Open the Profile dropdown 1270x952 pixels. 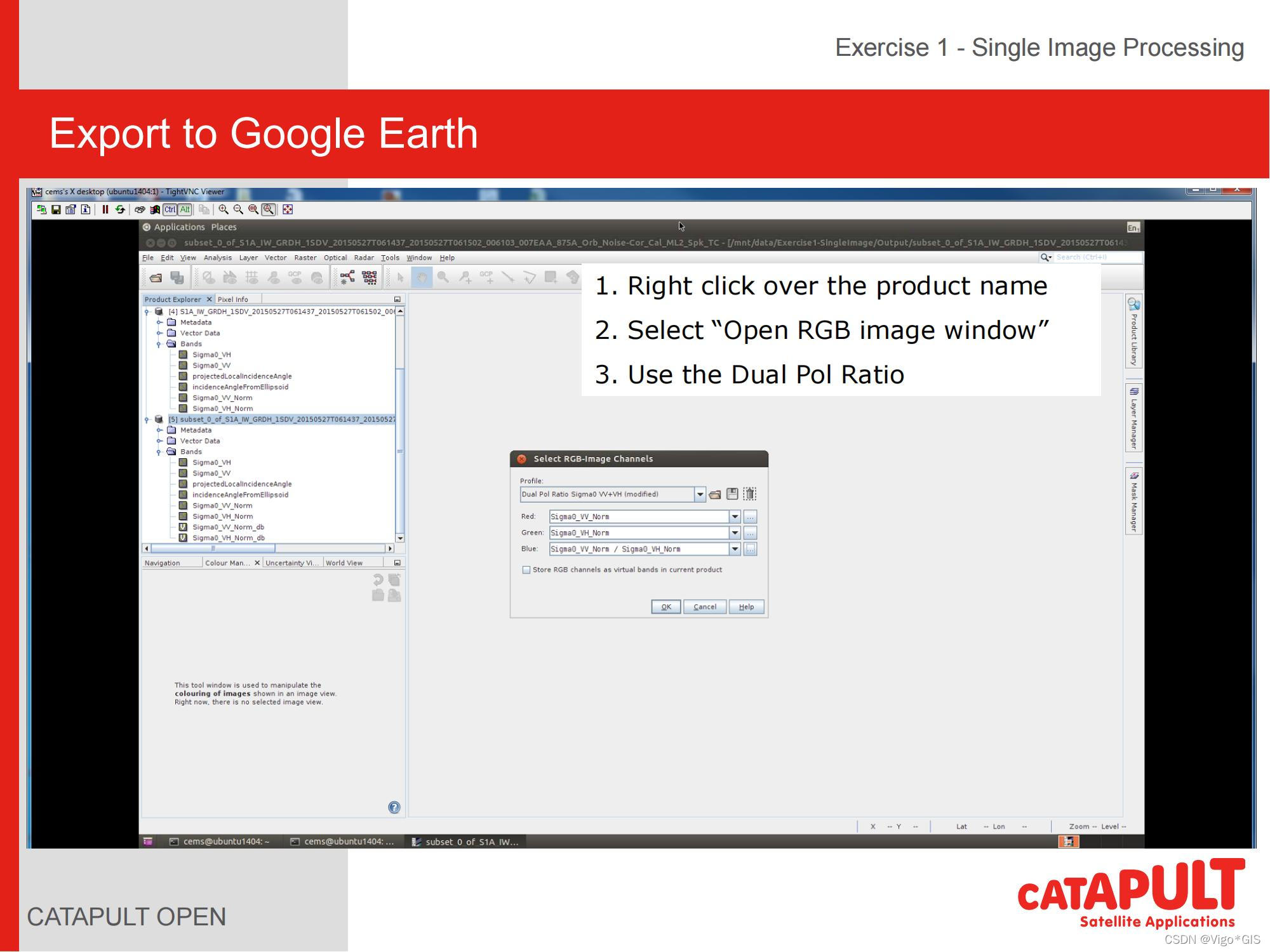(700, 494)
